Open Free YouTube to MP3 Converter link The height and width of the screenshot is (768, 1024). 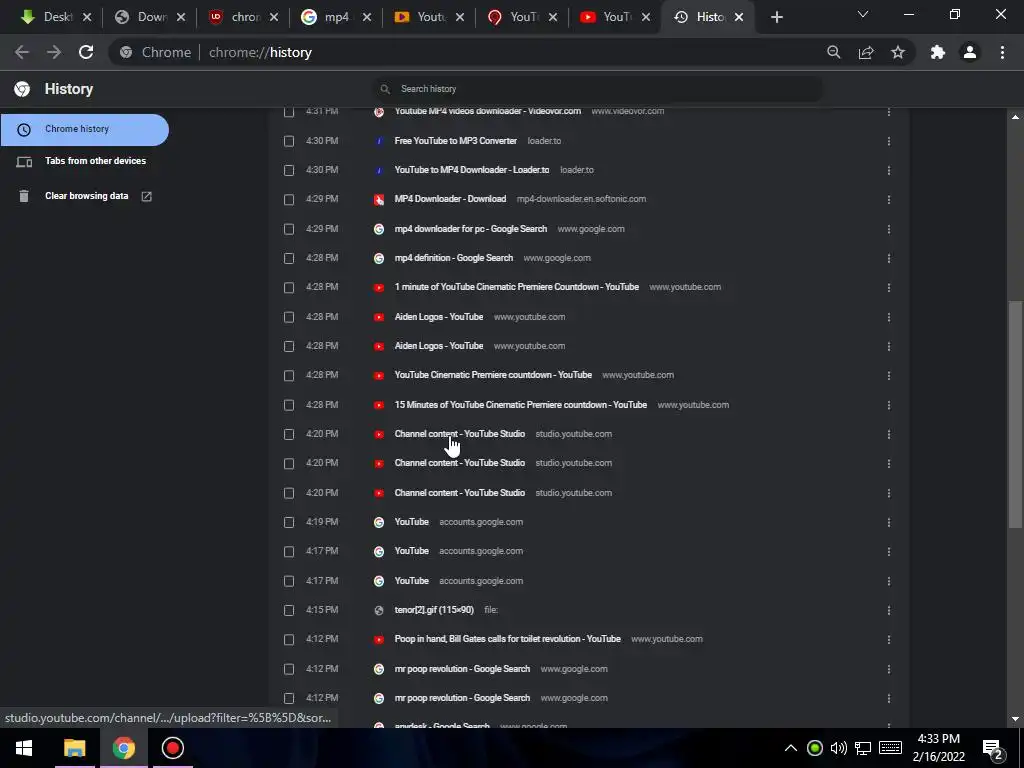pos(455,140)
